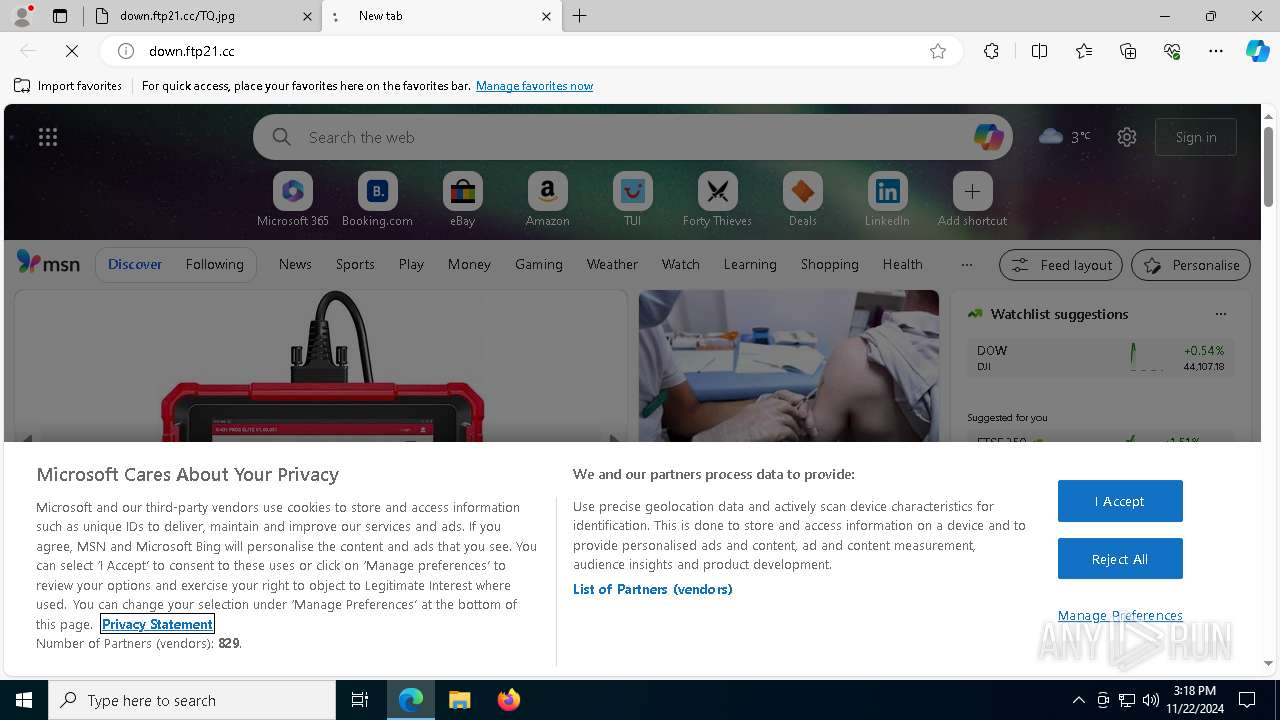The image size is (1280, 720).
Task: Accept cookies with I Accept
Action: click(1120, 501)
